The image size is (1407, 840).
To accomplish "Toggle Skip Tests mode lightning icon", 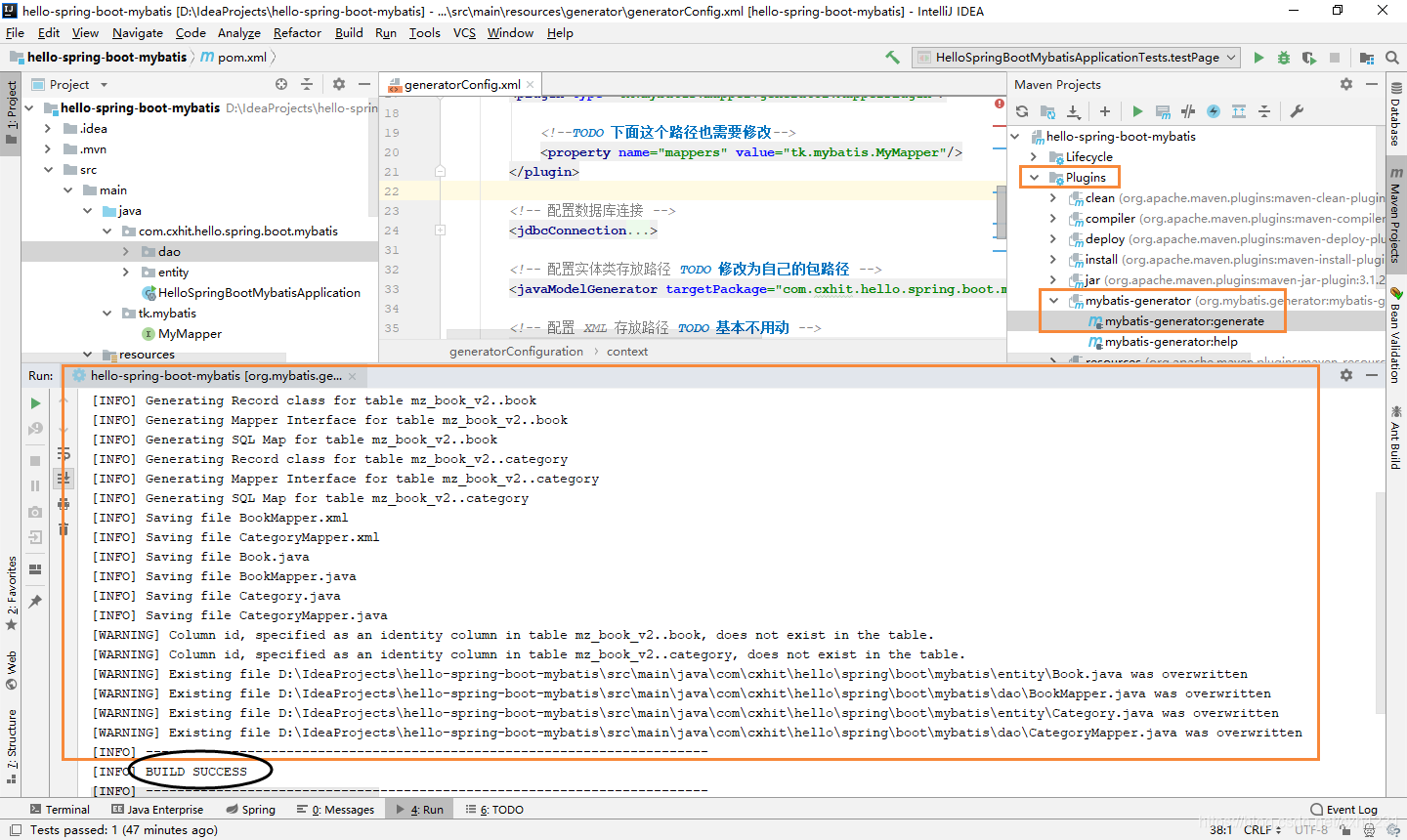I will point(1214,111).
